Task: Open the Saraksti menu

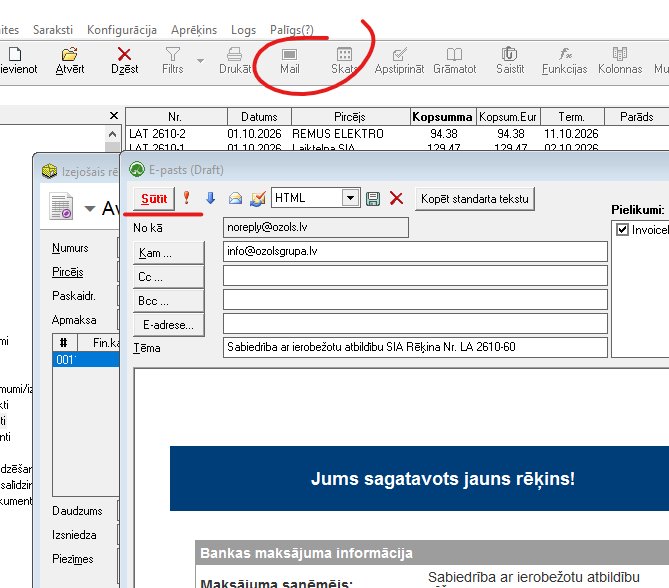Action: point(53,30)
